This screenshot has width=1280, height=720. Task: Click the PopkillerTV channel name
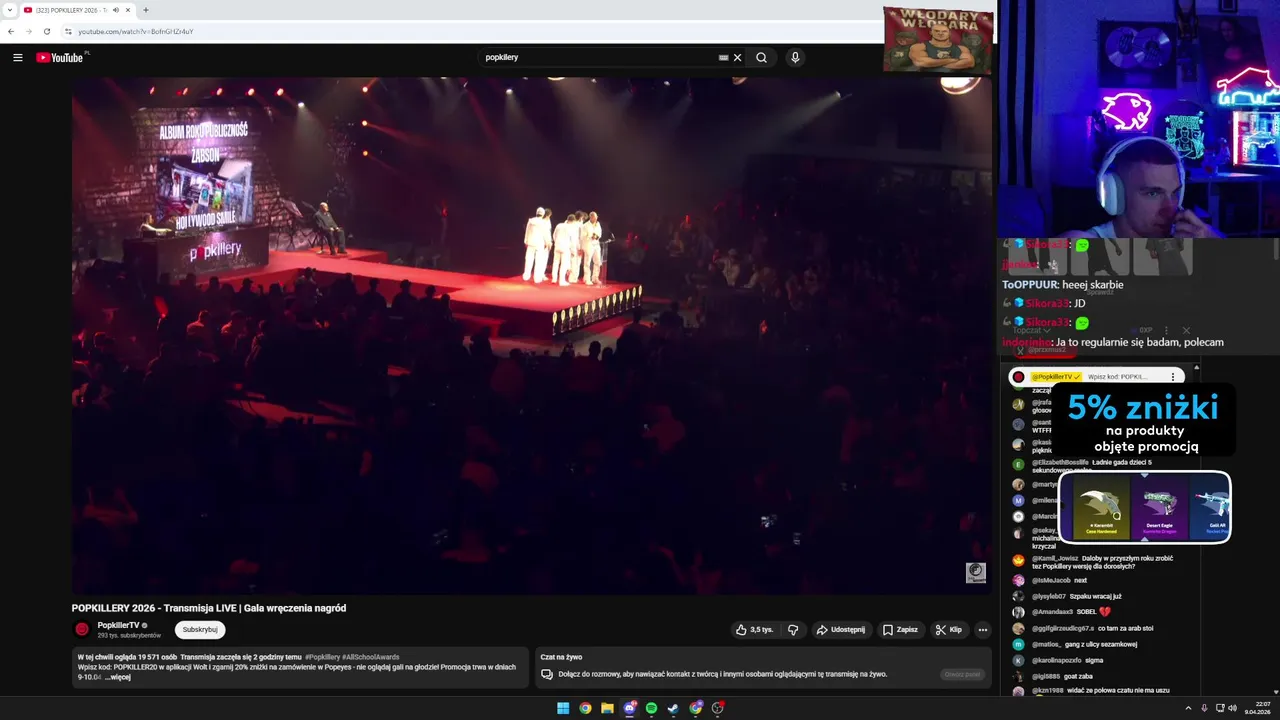[118, 625]
